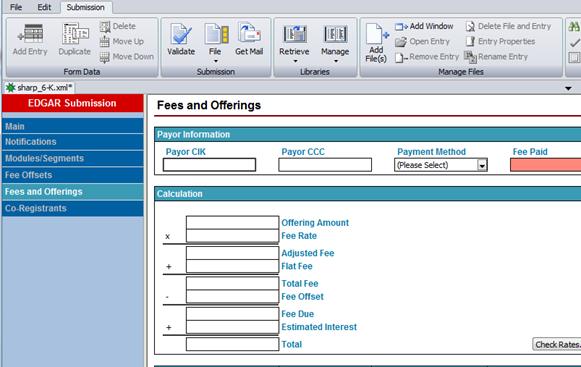Image resolution: width=581 pixels, height=367 pixels.
Task: Select the Submission ribbon tab
Action: [x=86, y=7]
